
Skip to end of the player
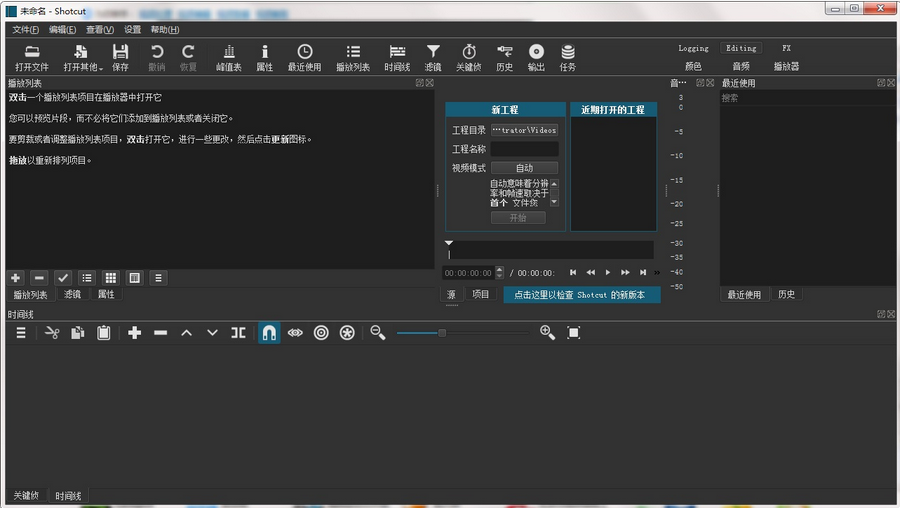(643, 273)
